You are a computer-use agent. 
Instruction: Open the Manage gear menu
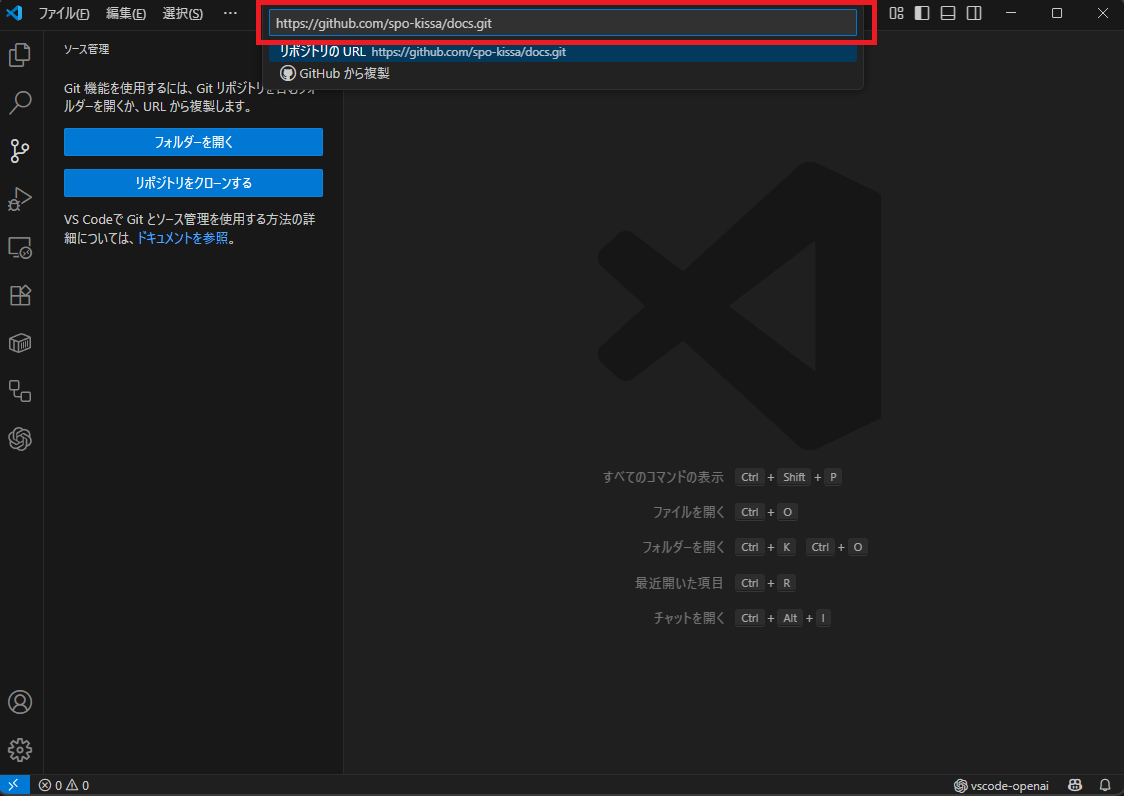pos(20,749)
